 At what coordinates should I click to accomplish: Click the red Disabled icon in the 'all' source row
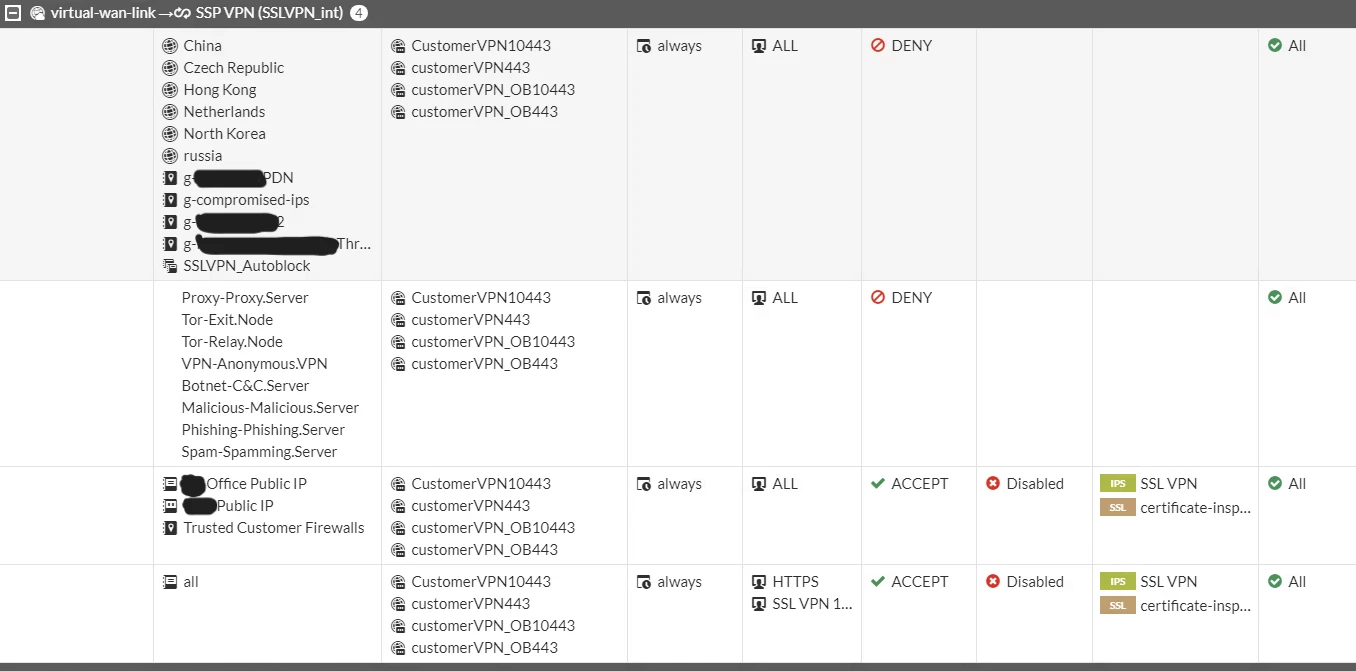pos(993,582)
